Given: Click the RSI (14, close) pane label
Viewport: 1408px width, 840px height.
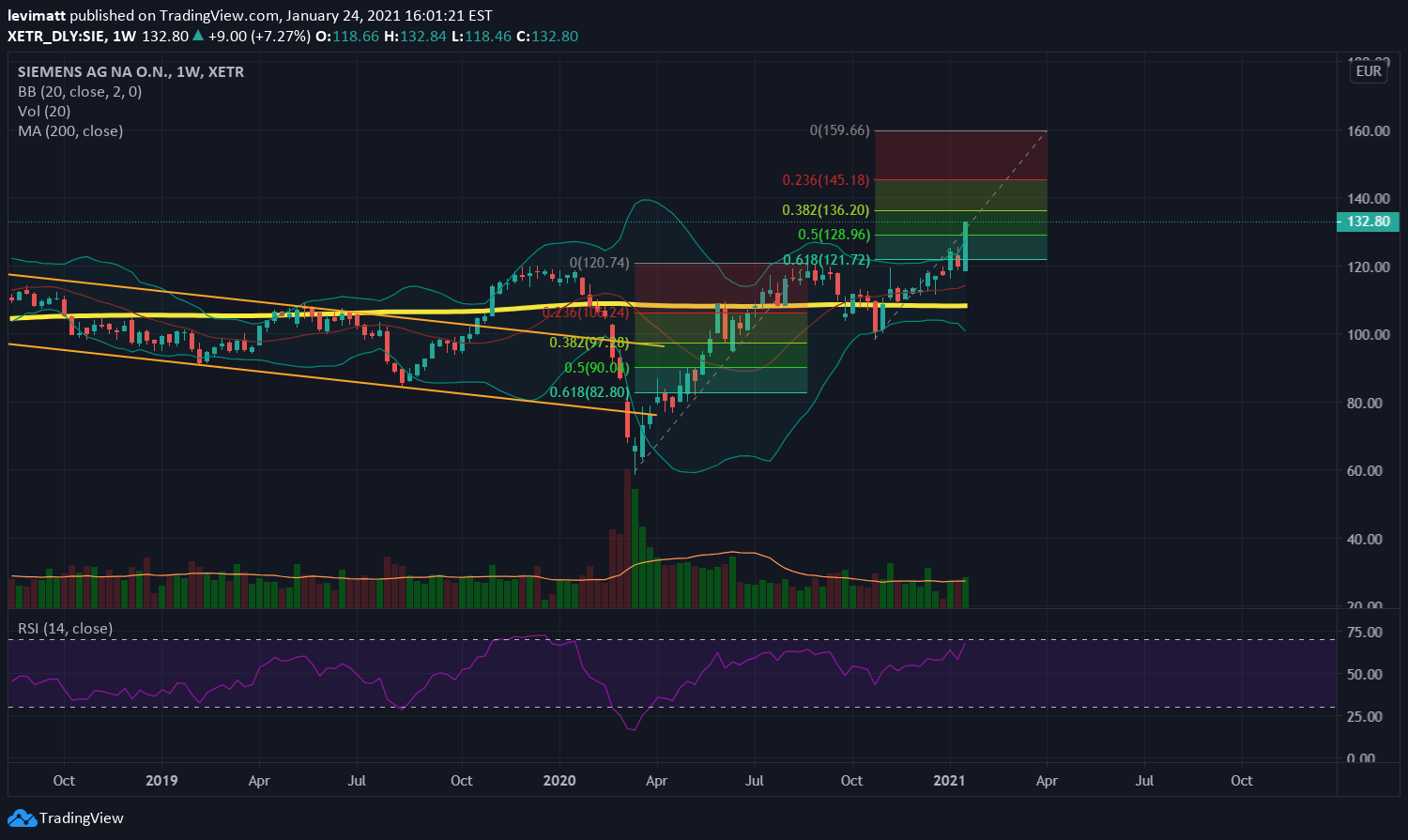Looking at the screenshot, I should pyautogui.click(x=65, y=628).
